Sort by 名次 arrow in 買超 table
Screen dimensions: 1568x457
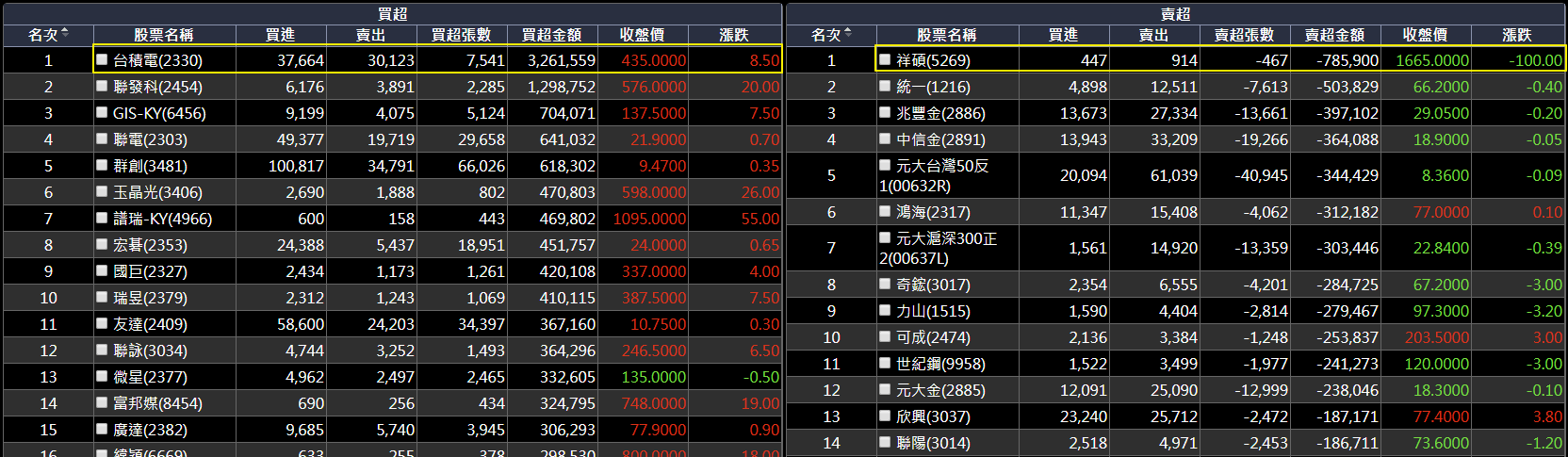click(65, 33)
